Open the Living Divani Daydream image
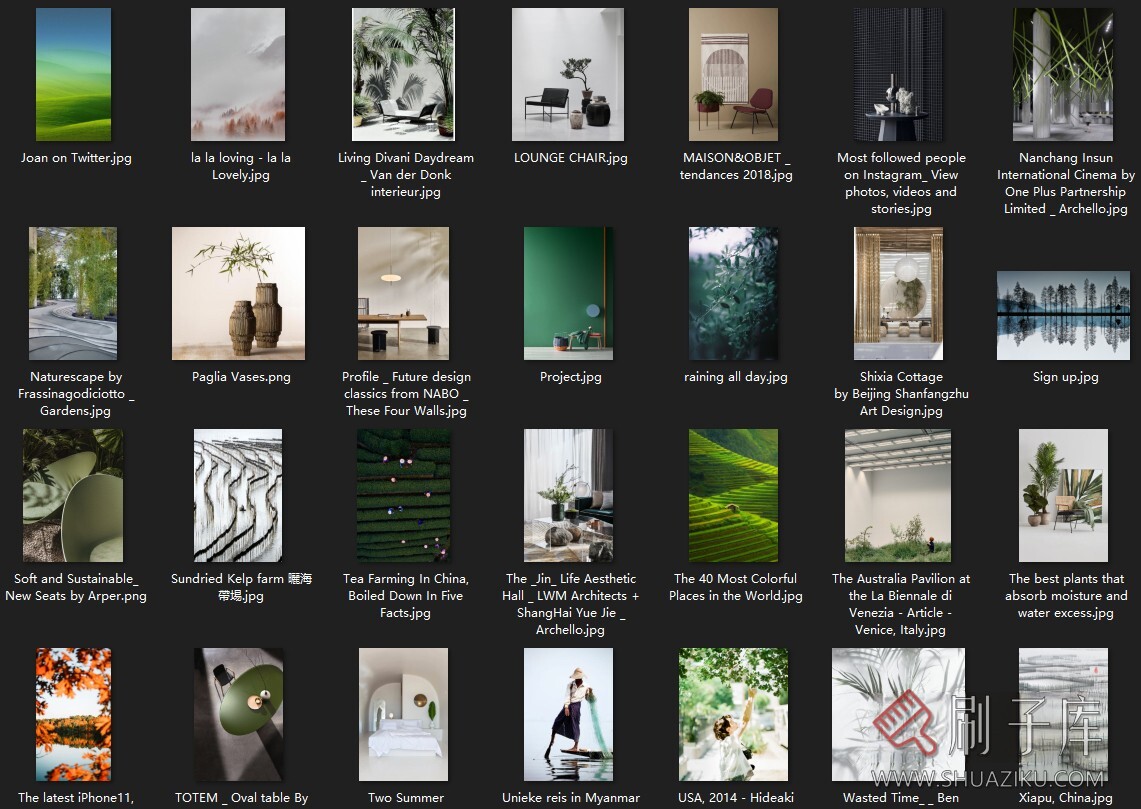Screen dimensions: 1141x809 (x=404, y=75)
